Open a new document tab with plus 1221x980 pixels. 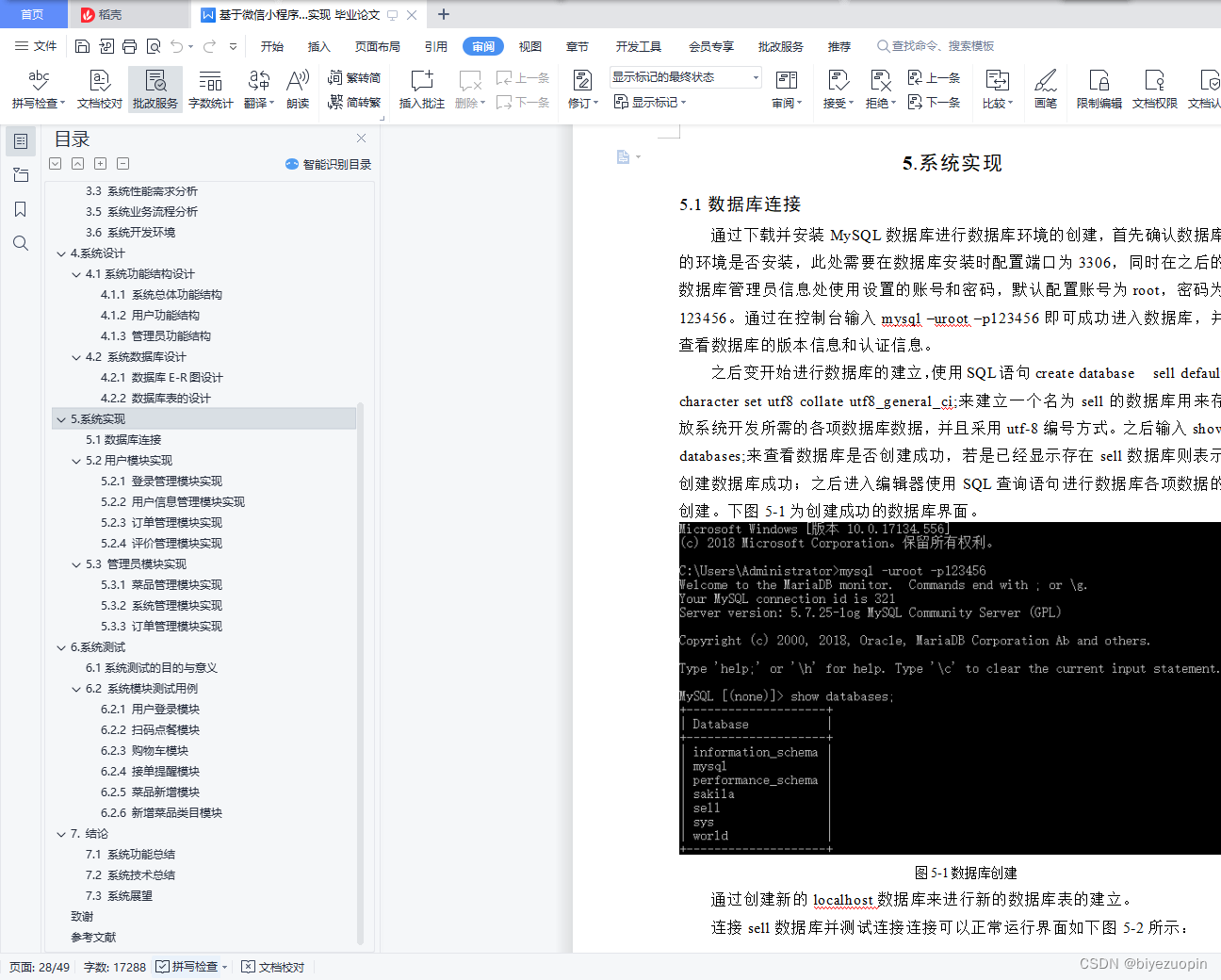tap(444, 14)
